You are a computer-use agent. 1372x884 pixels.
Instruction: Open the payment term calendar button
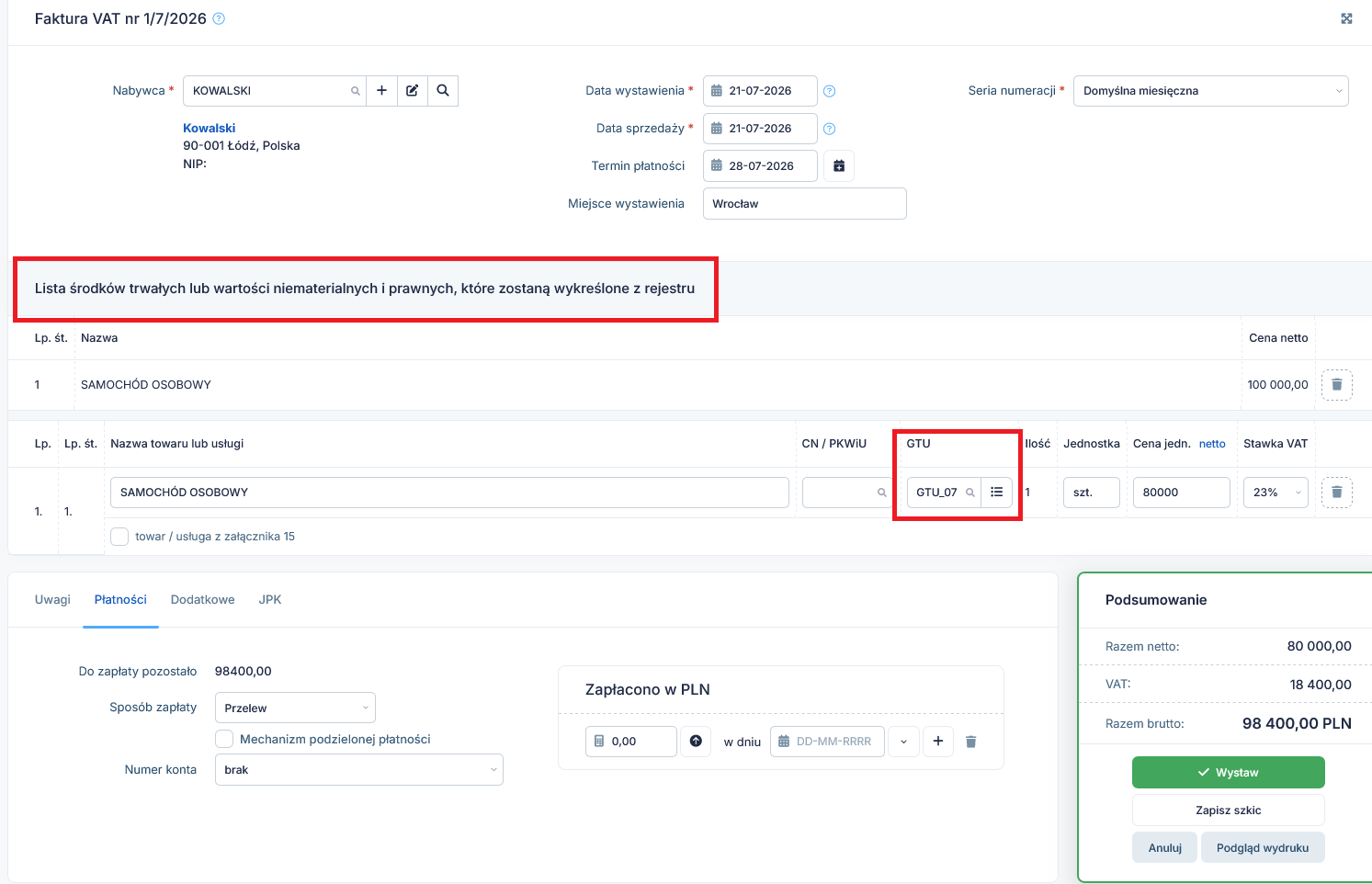point(839,166)
